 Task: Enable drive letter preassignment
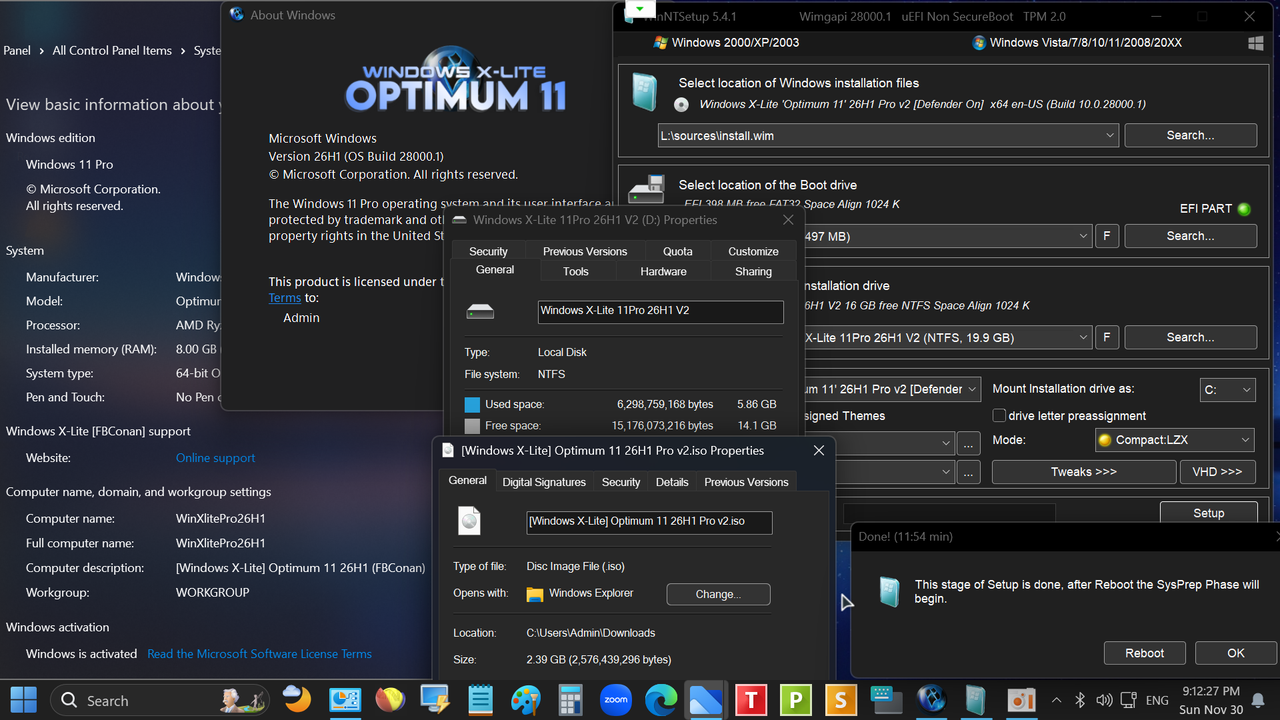(x=999, y=415)
